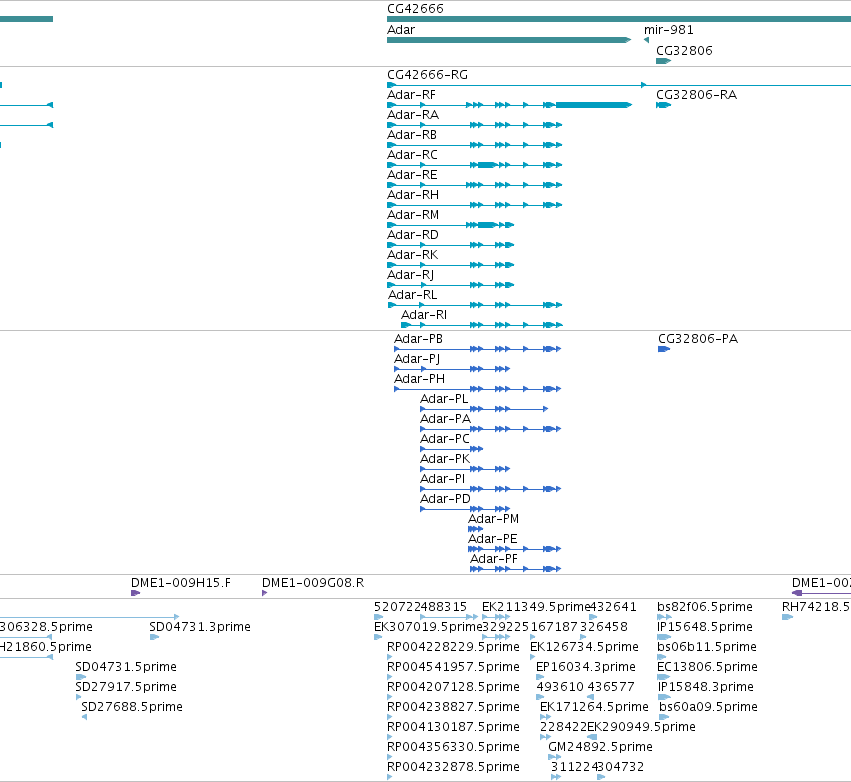Click the thick exon block of Adar-RF
This screenshot has width=851, height=782.
[x=593, y=105]
